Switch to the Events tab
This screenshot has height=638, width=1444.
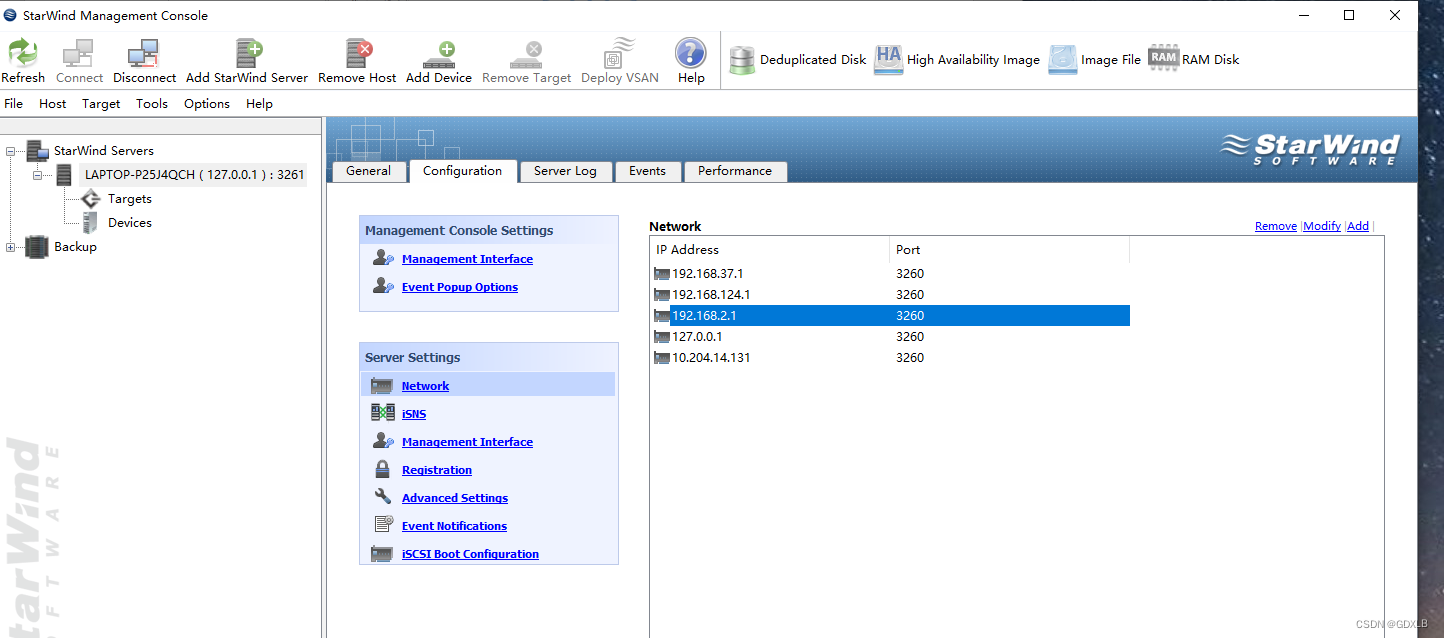[647, 171]
